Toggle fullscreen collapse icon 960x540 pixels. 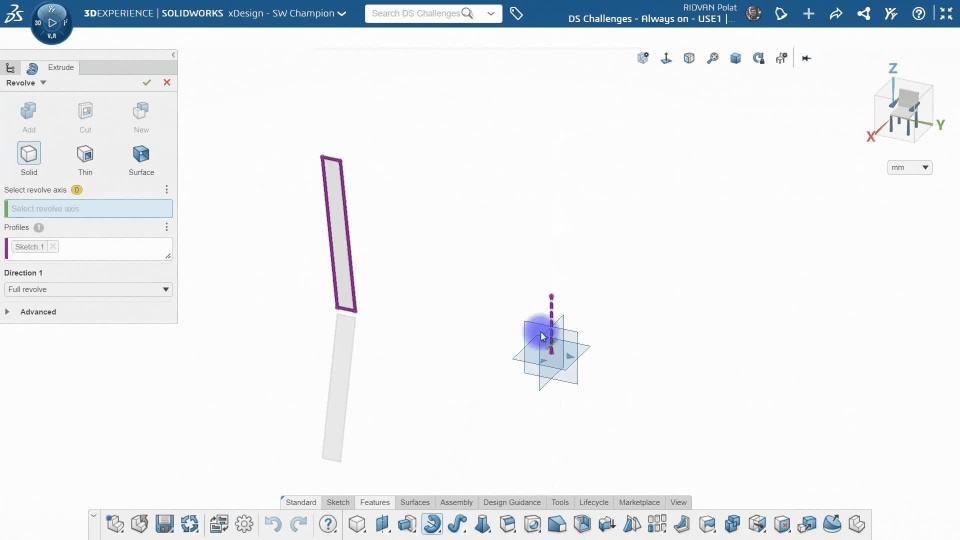[946, 13]
